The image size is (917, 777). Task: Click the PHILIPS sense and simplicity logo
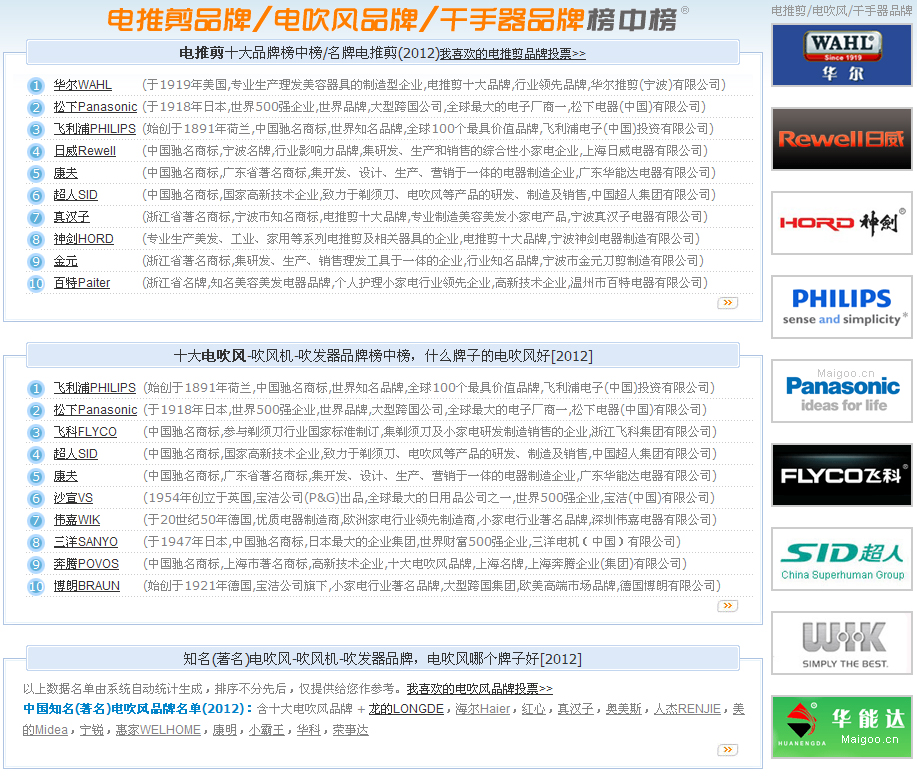tap(842, 307)
